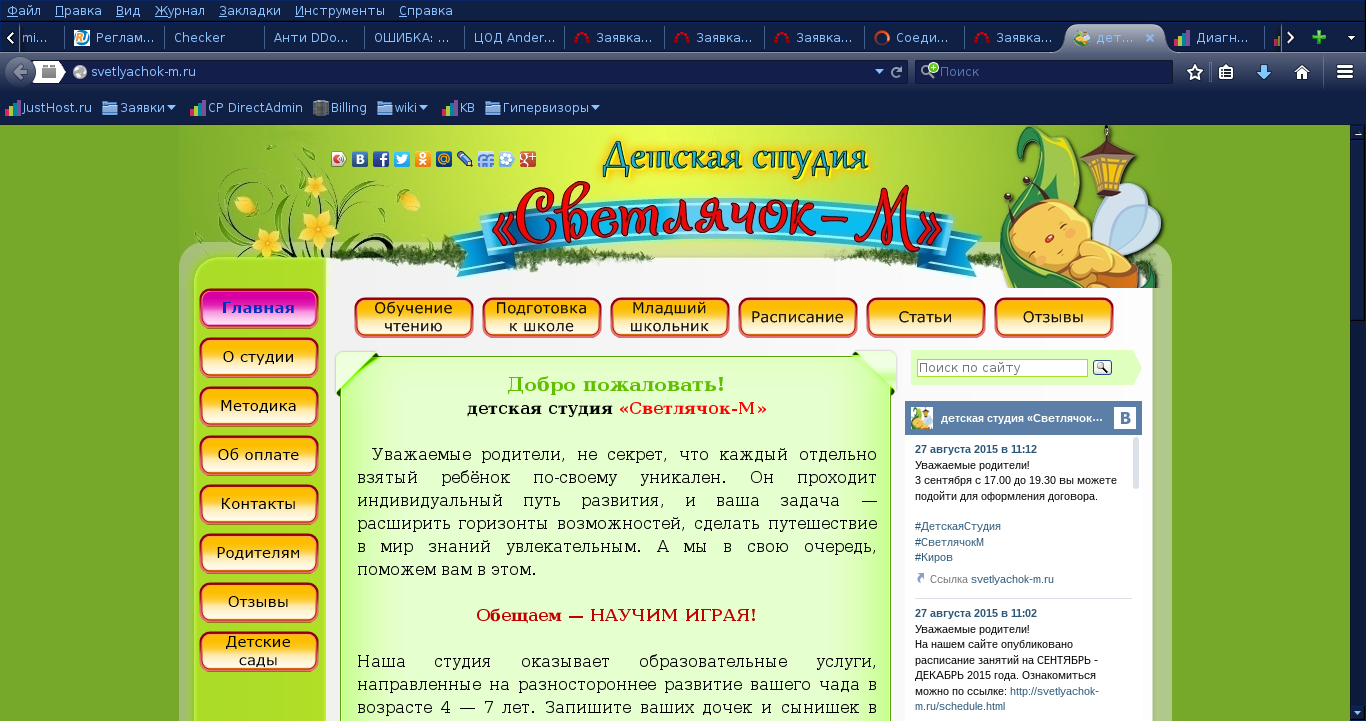
Task: Click the VK widget scrollbar
Action: (1136, 463)
